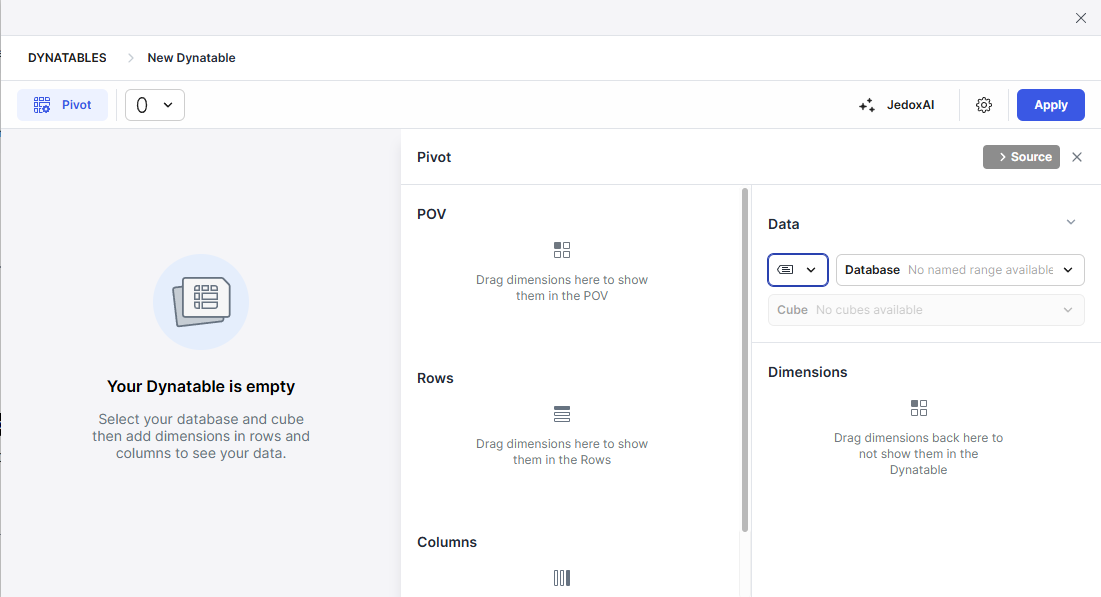
Task: Open the zero value dropdown in toolbar
Action: 155,105
